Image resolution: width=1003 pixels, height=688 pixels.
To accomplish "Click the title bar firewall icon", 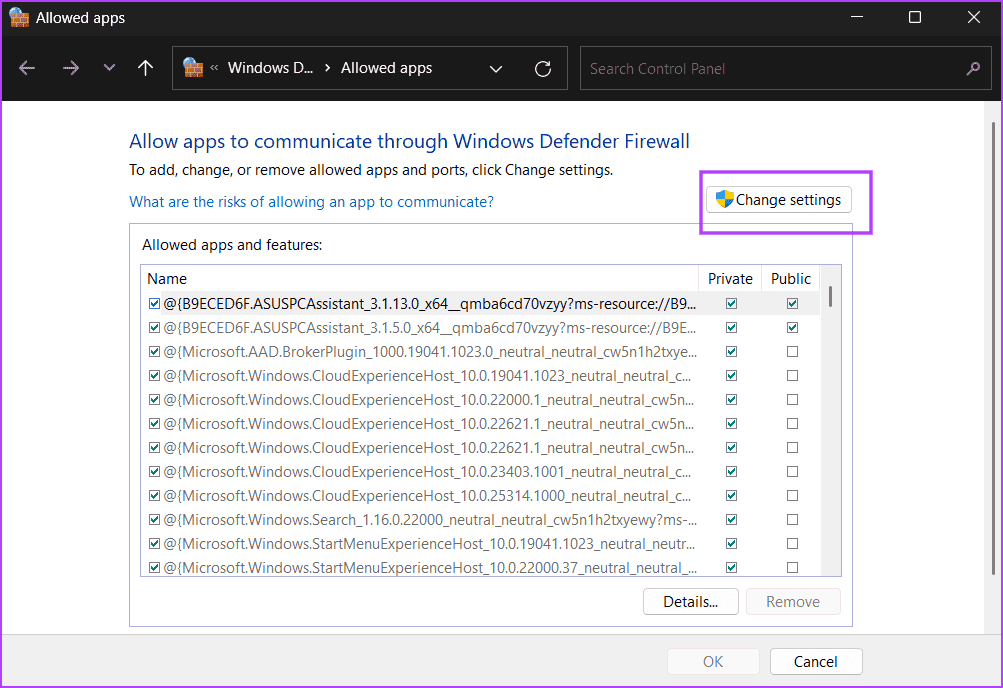I will (x=19, y=18).
